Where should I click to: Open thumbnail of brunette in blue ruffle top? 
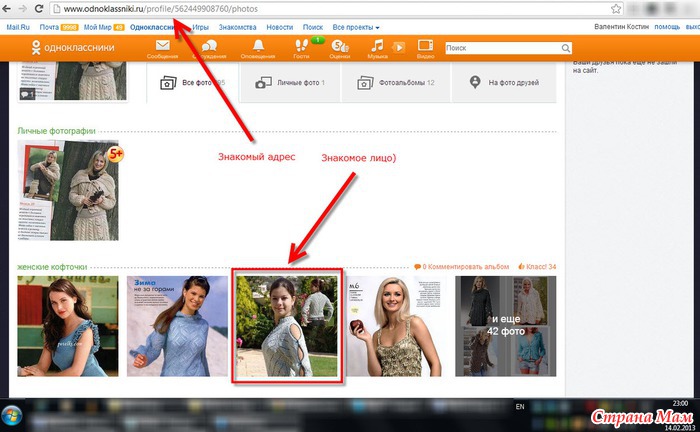point(68,326)
